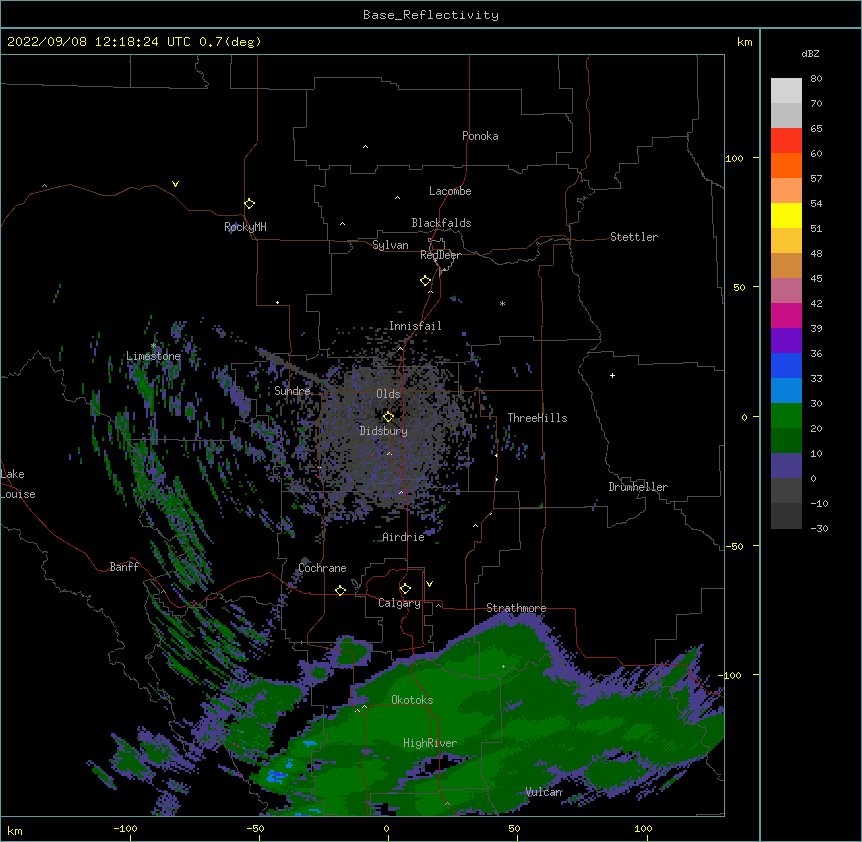Select the Drumheller label

pos(638,487)
